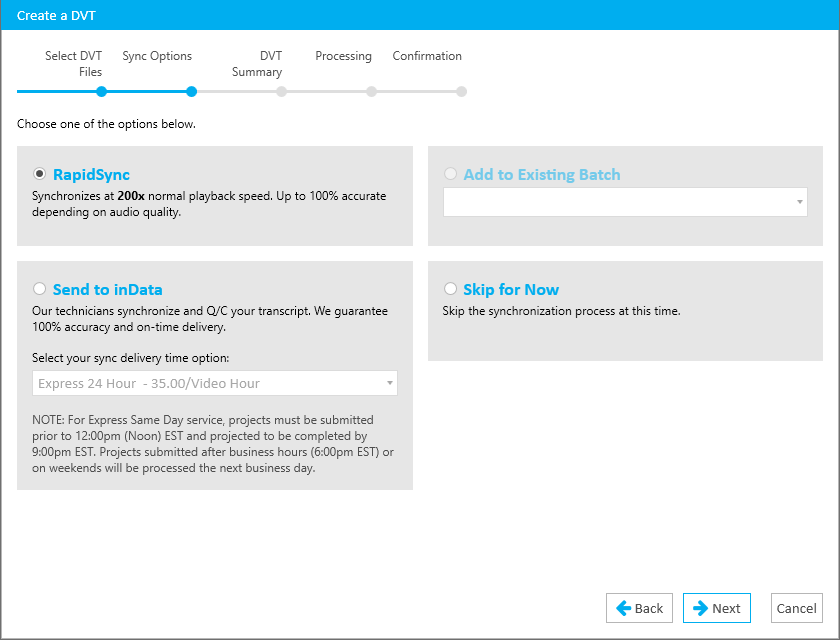The width and height of the screenshot is (840, 640).
Task: Choose the Send to inData radio option
Action: 39,289
